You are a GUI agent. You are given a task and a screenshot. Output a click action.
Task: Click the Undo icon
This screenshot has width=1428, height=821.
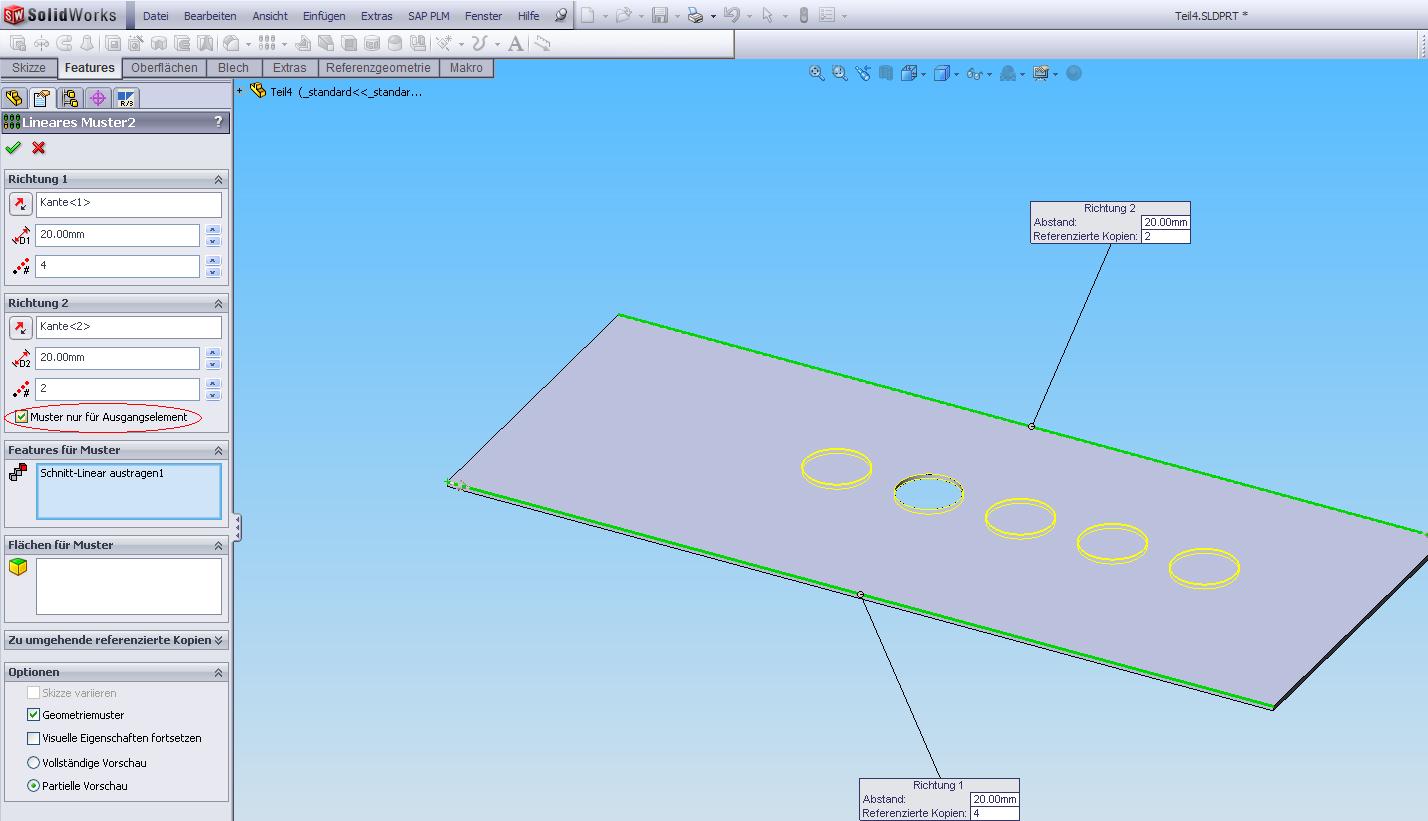click(x=731, y=15)
